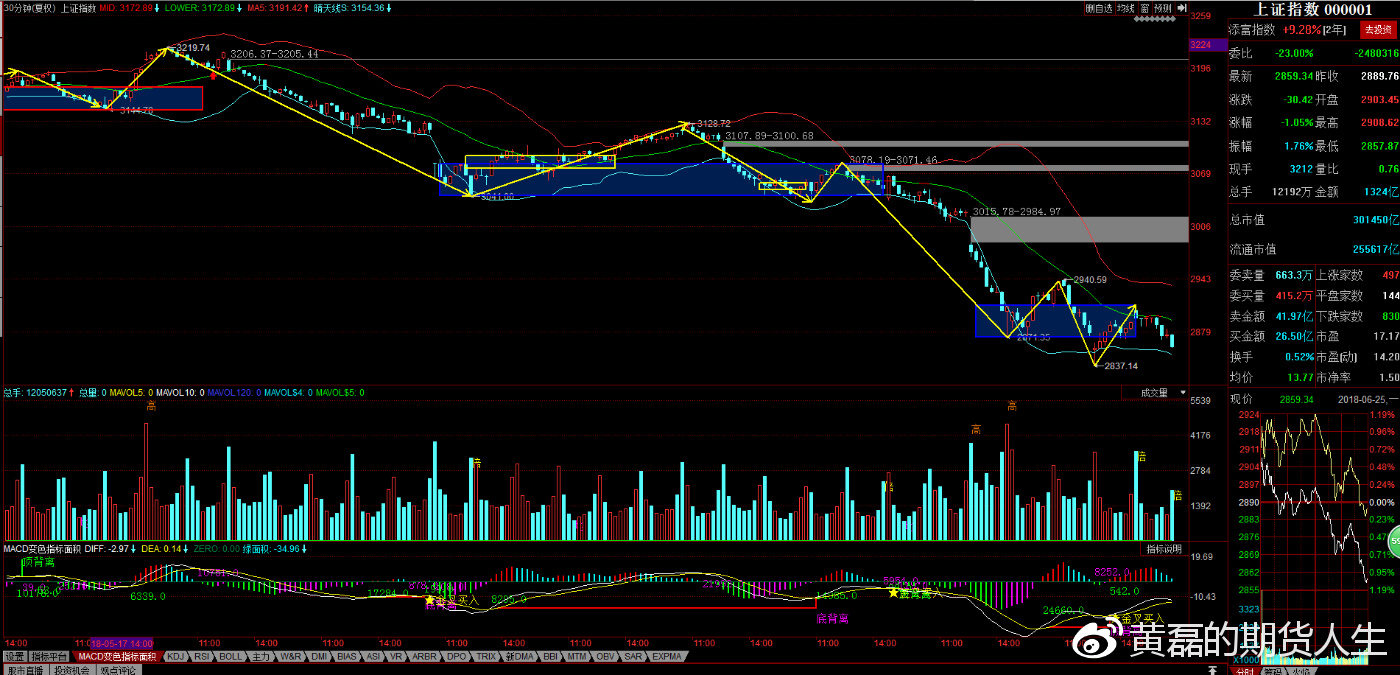1400x675 pixels.
Task: Open the BIAS indicator tab
Action: (x=347, y=656)
